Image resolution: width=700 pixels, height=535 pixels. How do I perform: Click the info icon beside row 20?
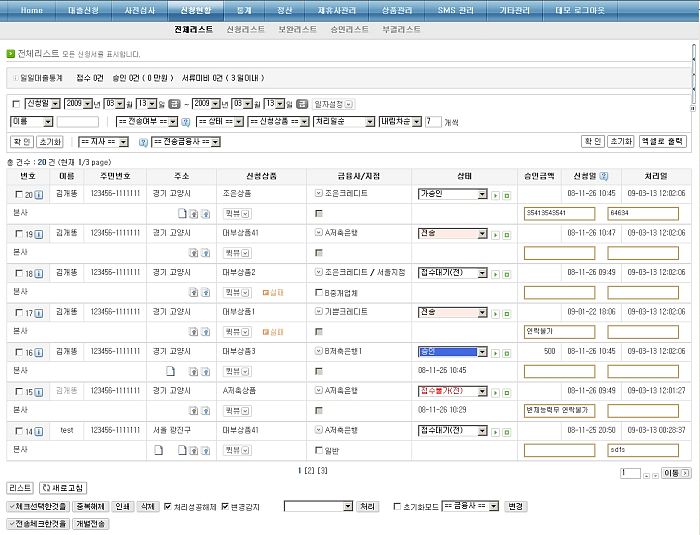coord(39,195)
